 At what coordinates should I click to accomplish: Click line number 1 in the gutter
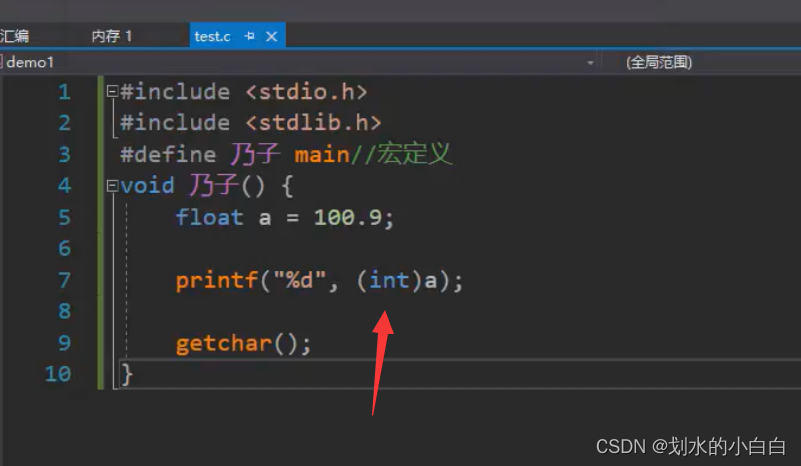(x=64, y=92)
